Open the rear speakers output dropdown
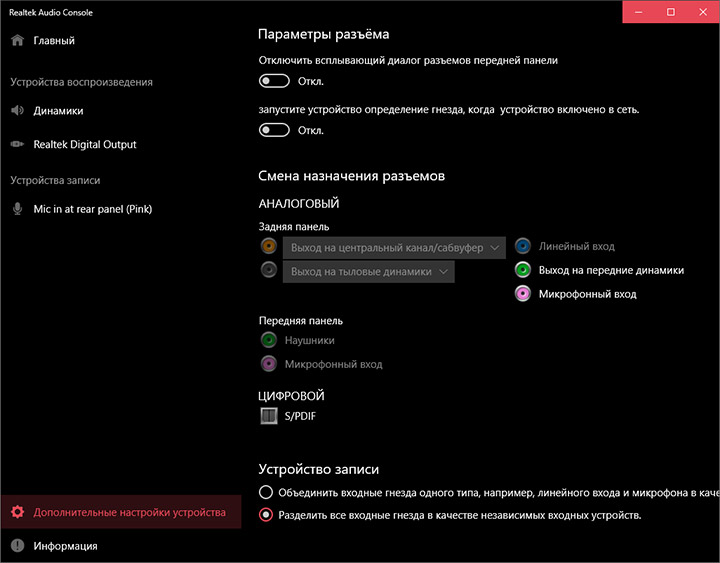 [x=368, y=271]
